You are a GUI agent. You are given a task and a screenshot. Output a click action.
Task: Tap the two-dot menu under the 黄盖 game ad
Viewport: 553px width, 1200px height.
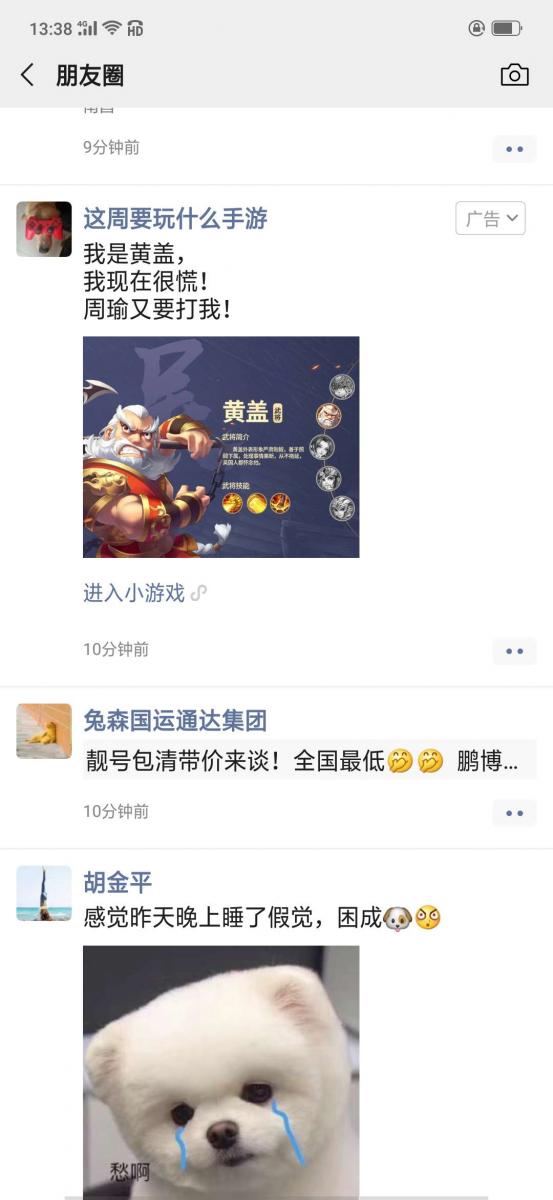[x=514, y=651]
